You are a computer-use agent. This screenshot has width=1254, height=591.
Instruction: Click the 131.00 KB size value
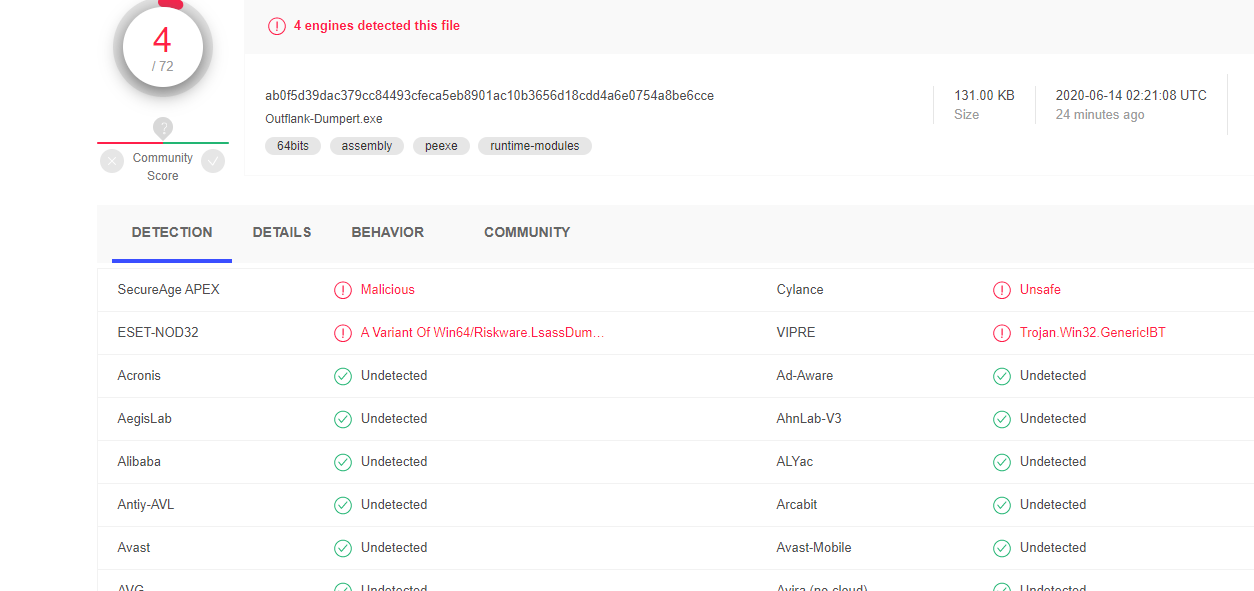coord(984,96)
